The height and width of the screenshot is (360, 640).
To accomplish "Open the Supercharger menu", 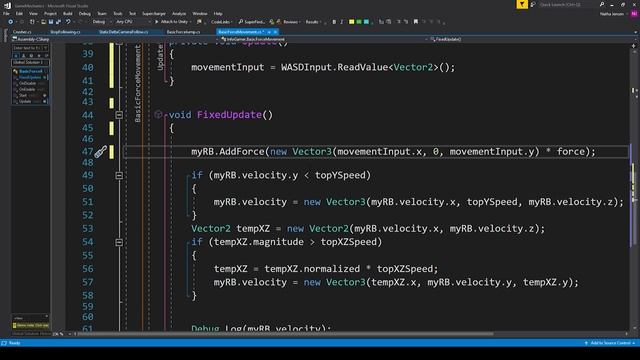I will click(154, 14).
